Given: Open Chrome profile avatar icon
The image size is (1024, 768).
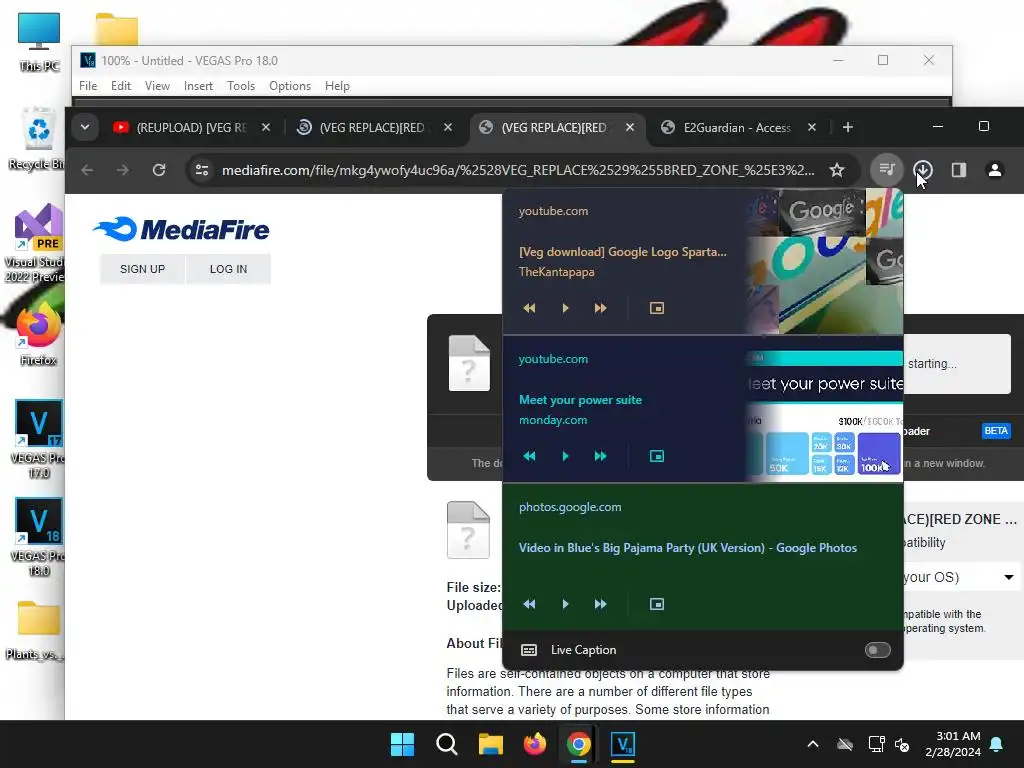Looking at the screenshot, I should tap(995, 170).
